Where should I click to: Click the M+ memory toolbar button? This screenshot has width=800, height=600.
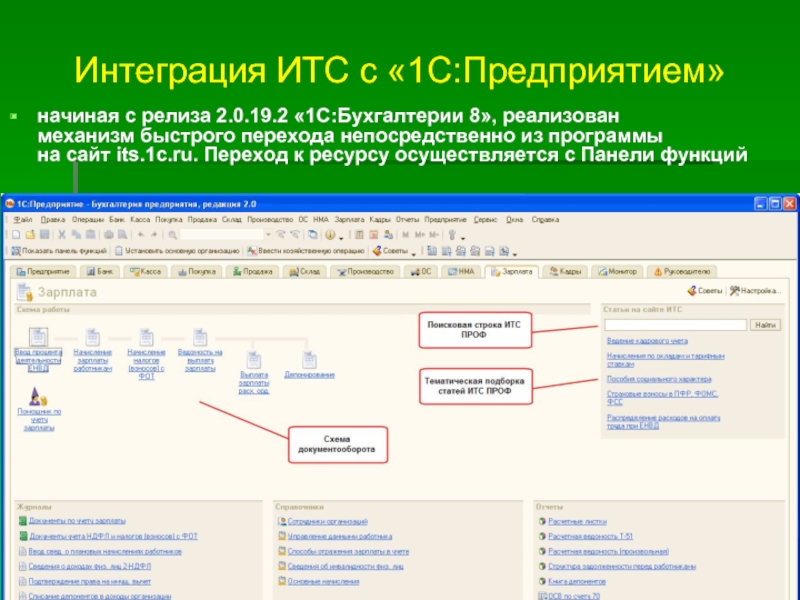tap(419, 235)
